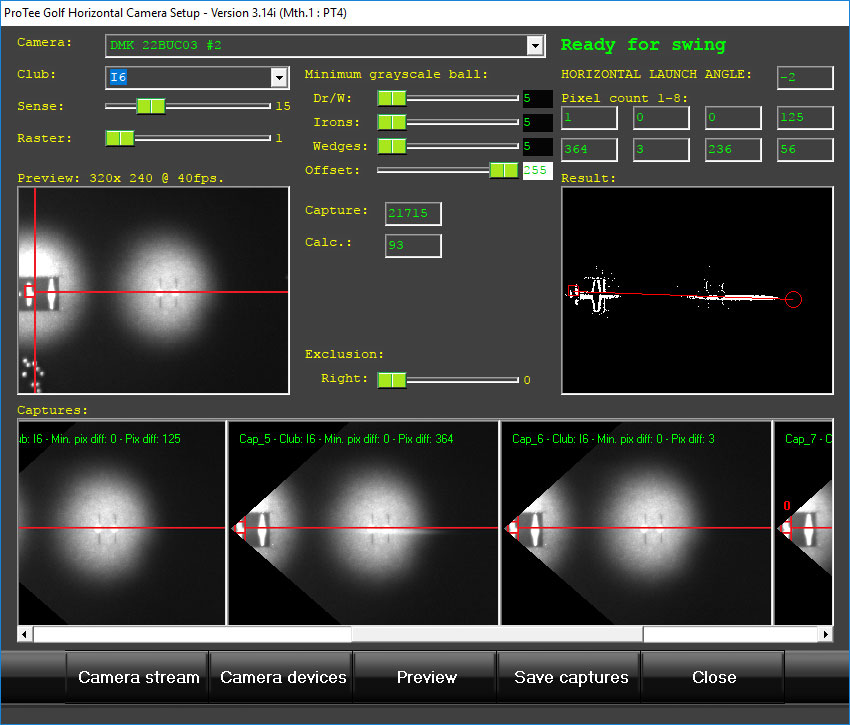
Task: Click the Raster slider handle
Action: click(x=120, y=138)
